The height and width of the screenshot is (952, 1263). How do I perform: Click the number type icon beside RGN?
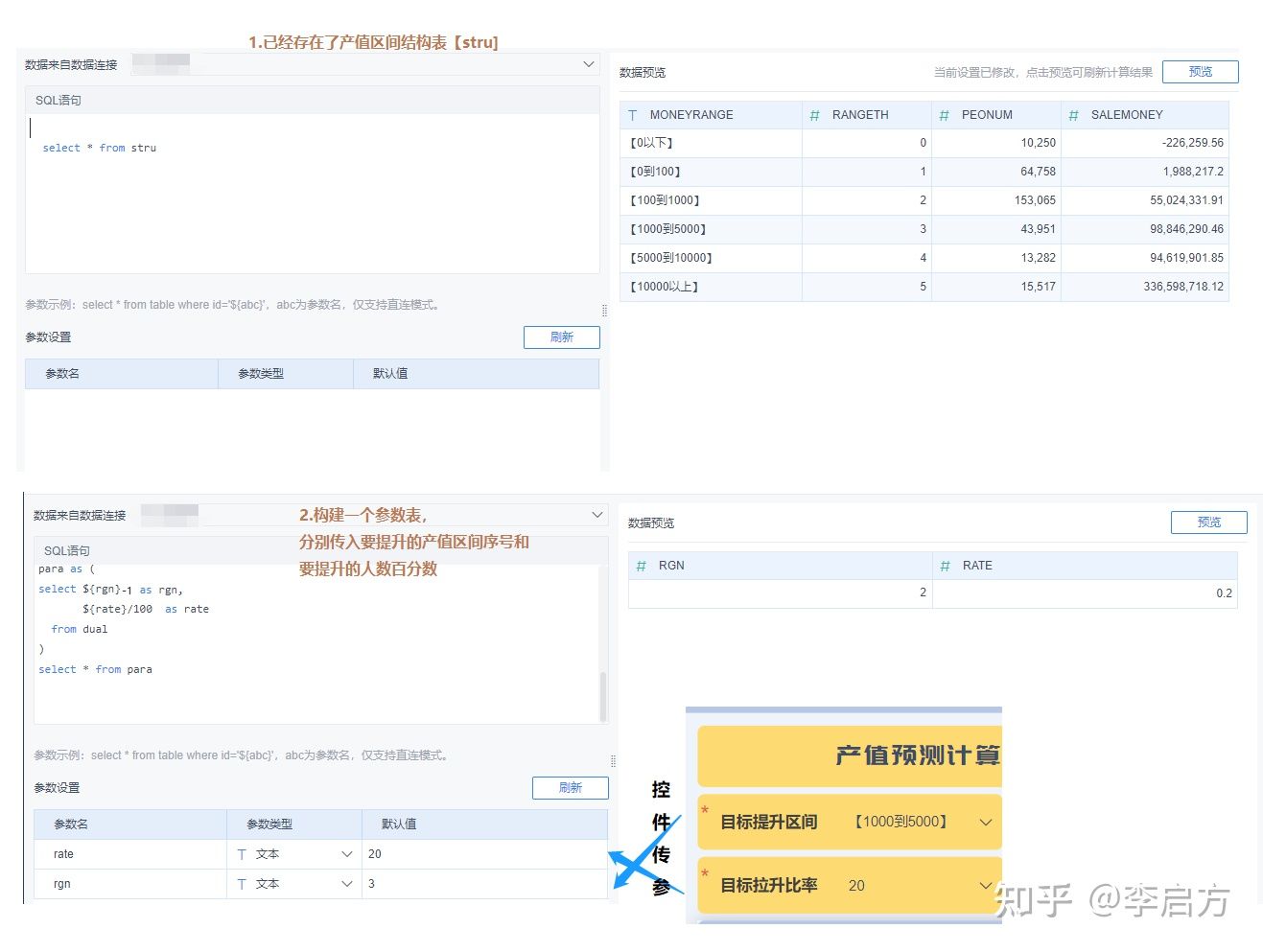(x=641, y=566)
